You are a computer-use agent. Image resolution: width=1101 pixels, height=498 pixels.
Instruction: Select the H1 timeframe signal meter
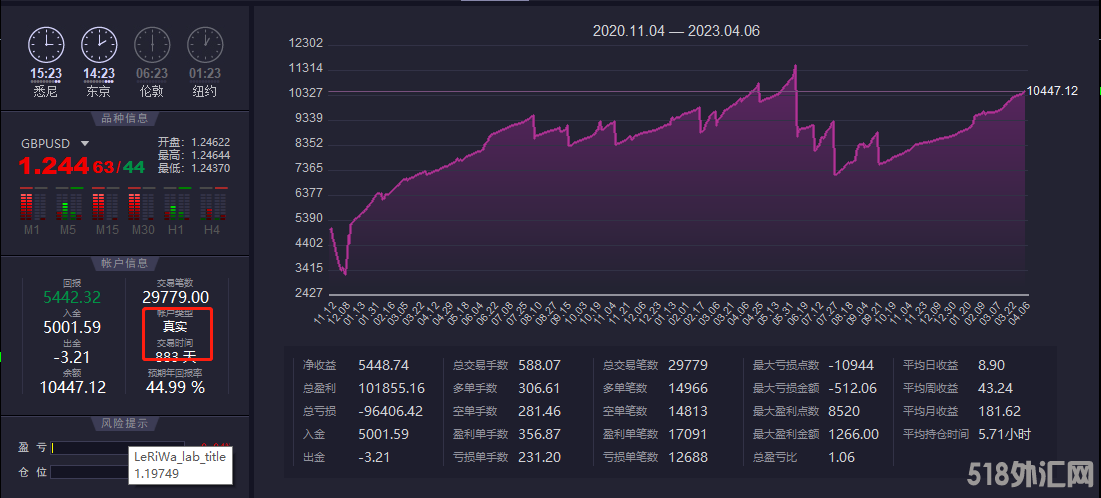176,207
